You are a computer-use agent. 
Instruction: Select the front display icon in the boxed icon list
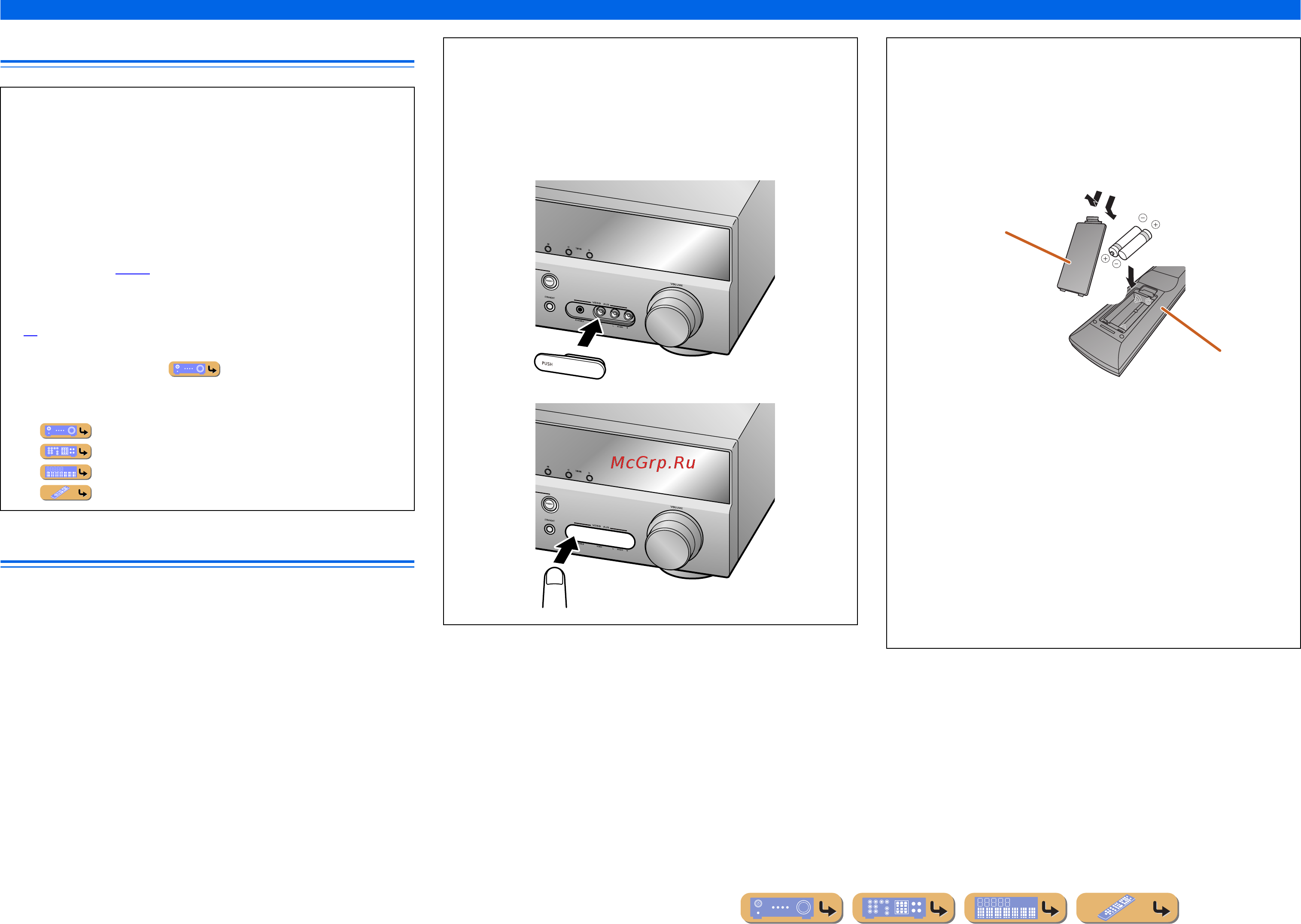[x=65, y=472]
